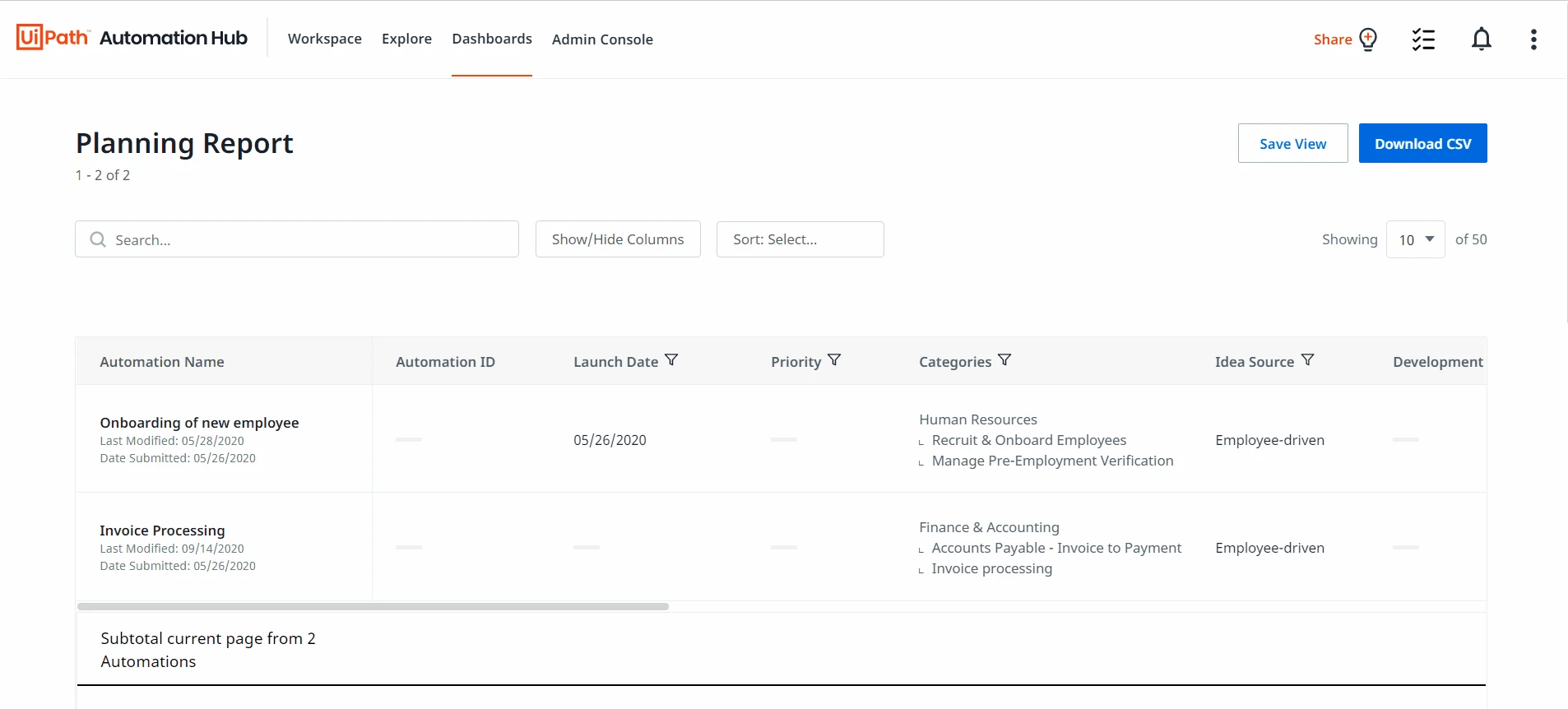Select the Dashboards tab
The height and width of the screenshot is (709, 1568).
tap(492, 39)
